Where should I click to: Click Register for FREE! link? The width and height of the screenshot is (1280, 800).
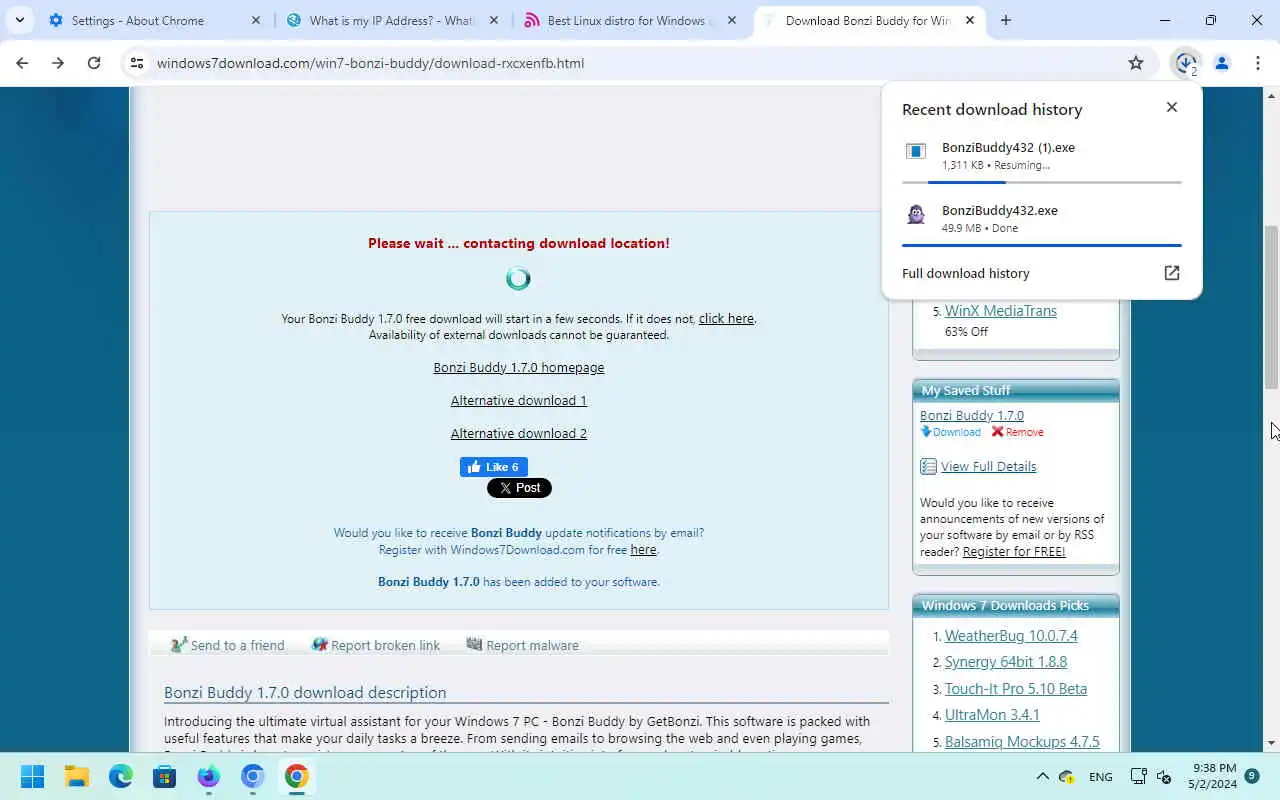(x=1014, y=551)
